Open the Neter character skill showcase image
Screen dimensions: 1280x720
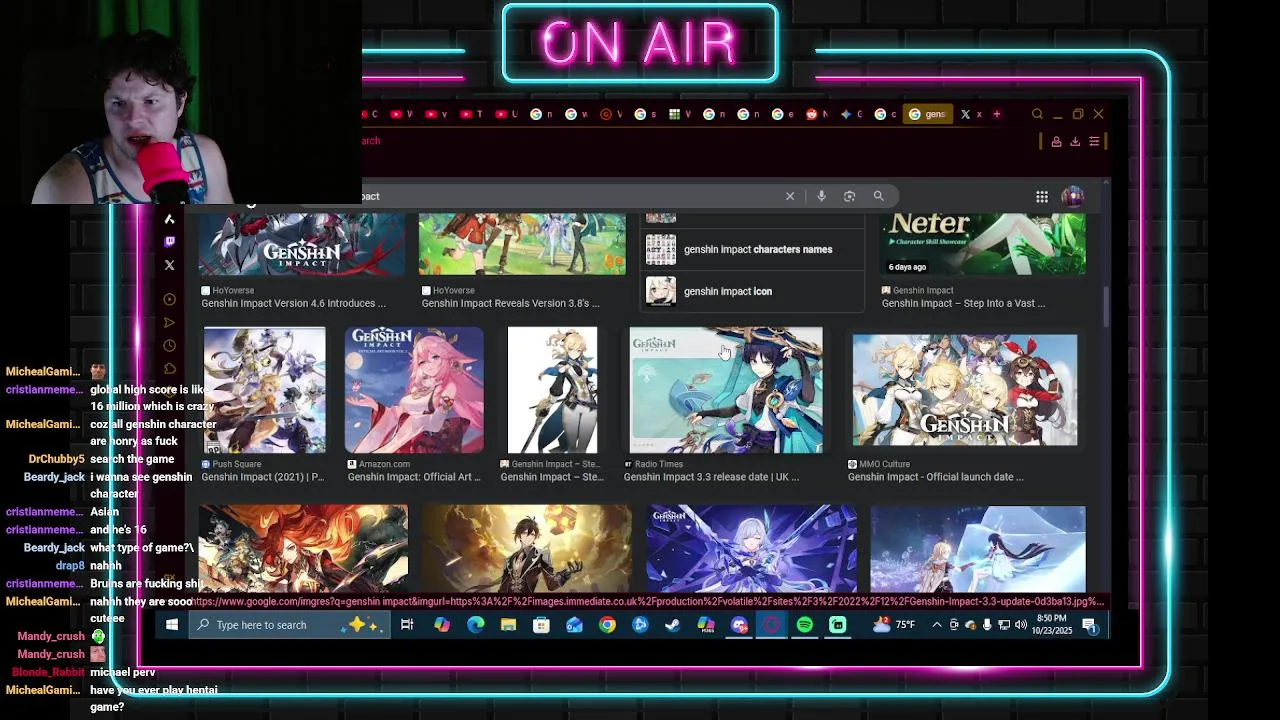(x=983, y=244)
